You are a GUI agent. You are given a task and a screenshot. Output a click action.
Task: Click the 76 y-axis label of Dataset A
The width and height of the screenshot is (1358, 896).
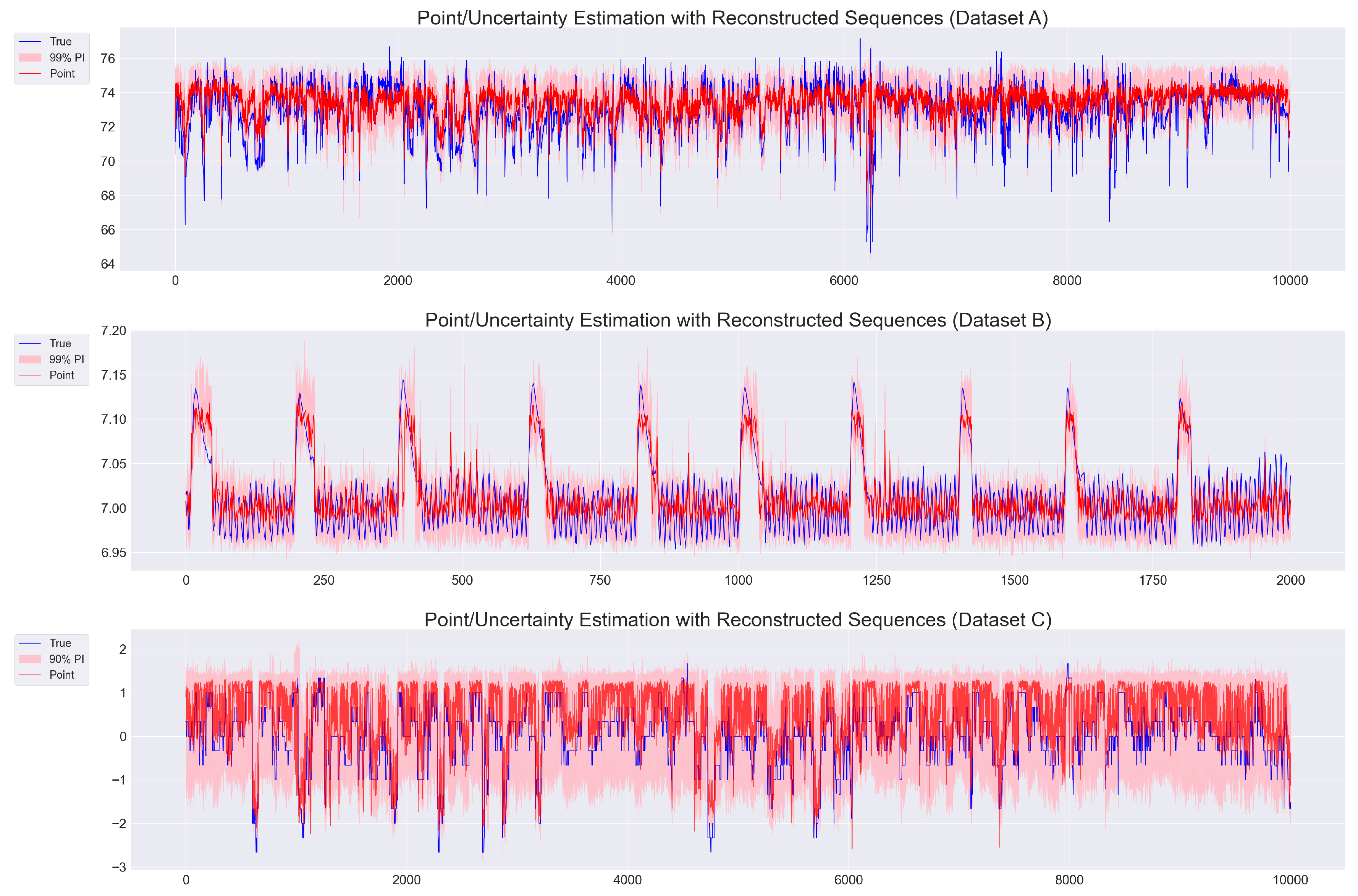pyautogui.click(x=107, y=58)
